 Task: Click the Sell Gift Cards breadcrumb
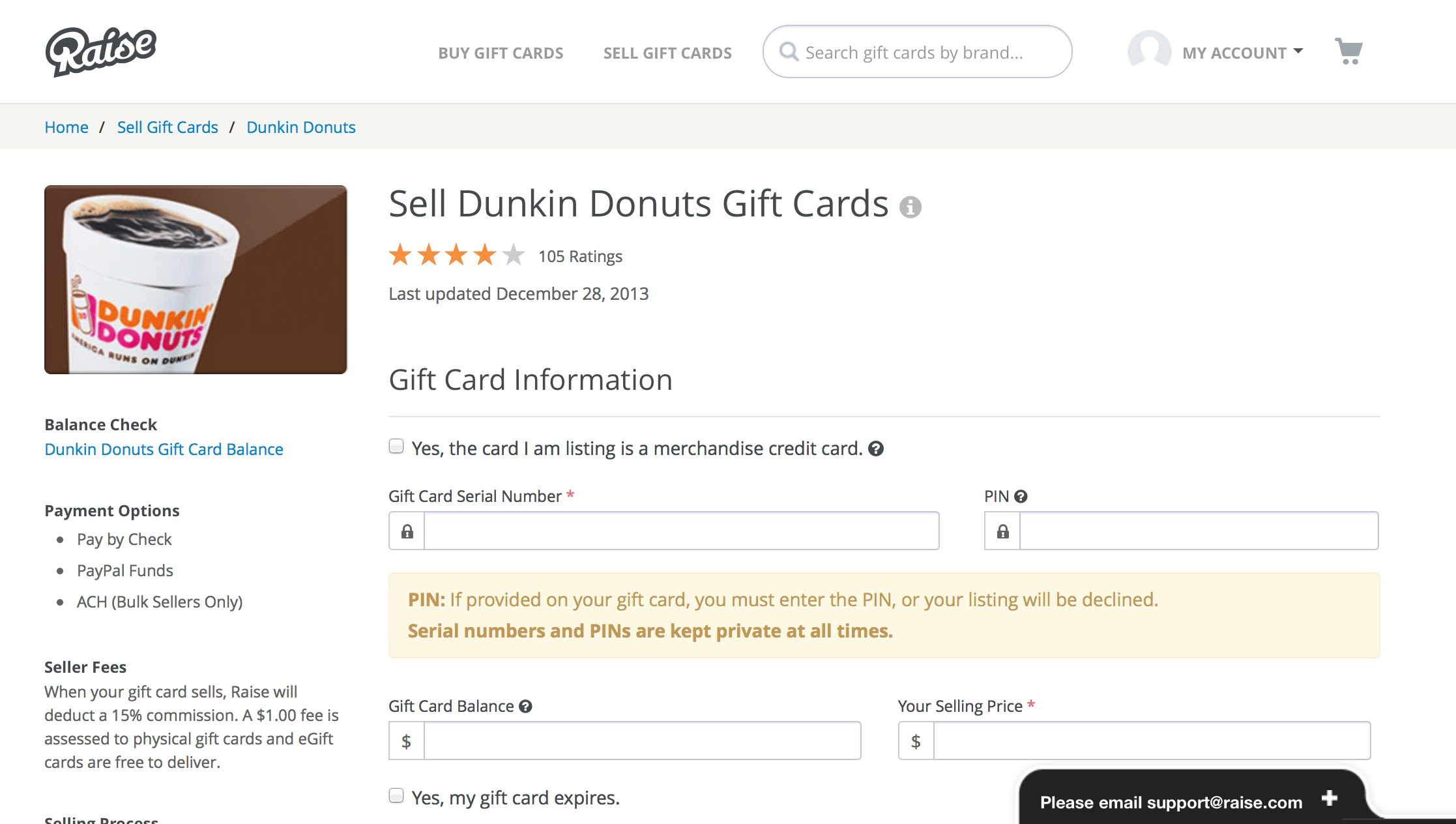(167, 127)
